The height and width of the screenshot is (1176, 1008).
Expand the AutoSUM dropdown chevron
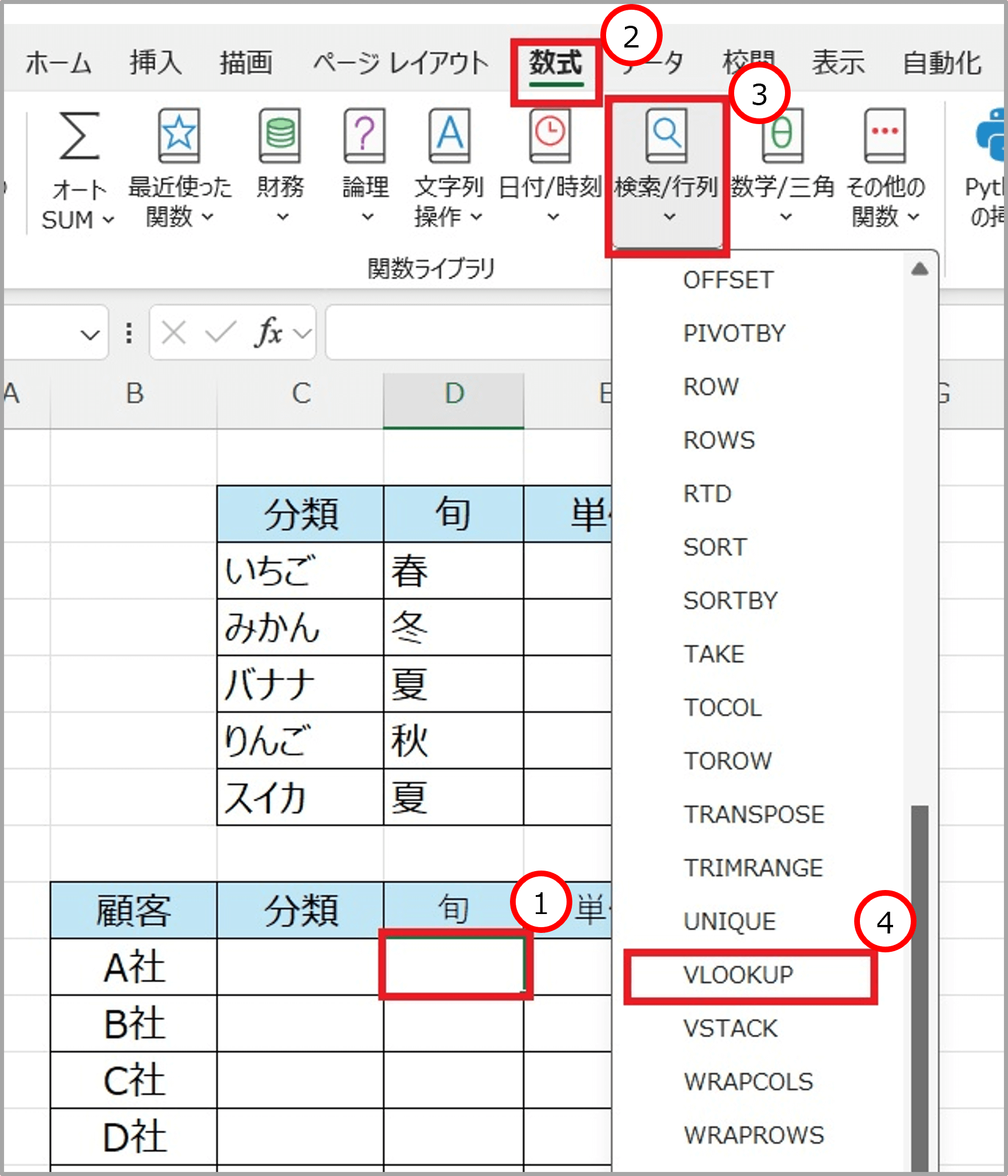(x=109, y=220)
